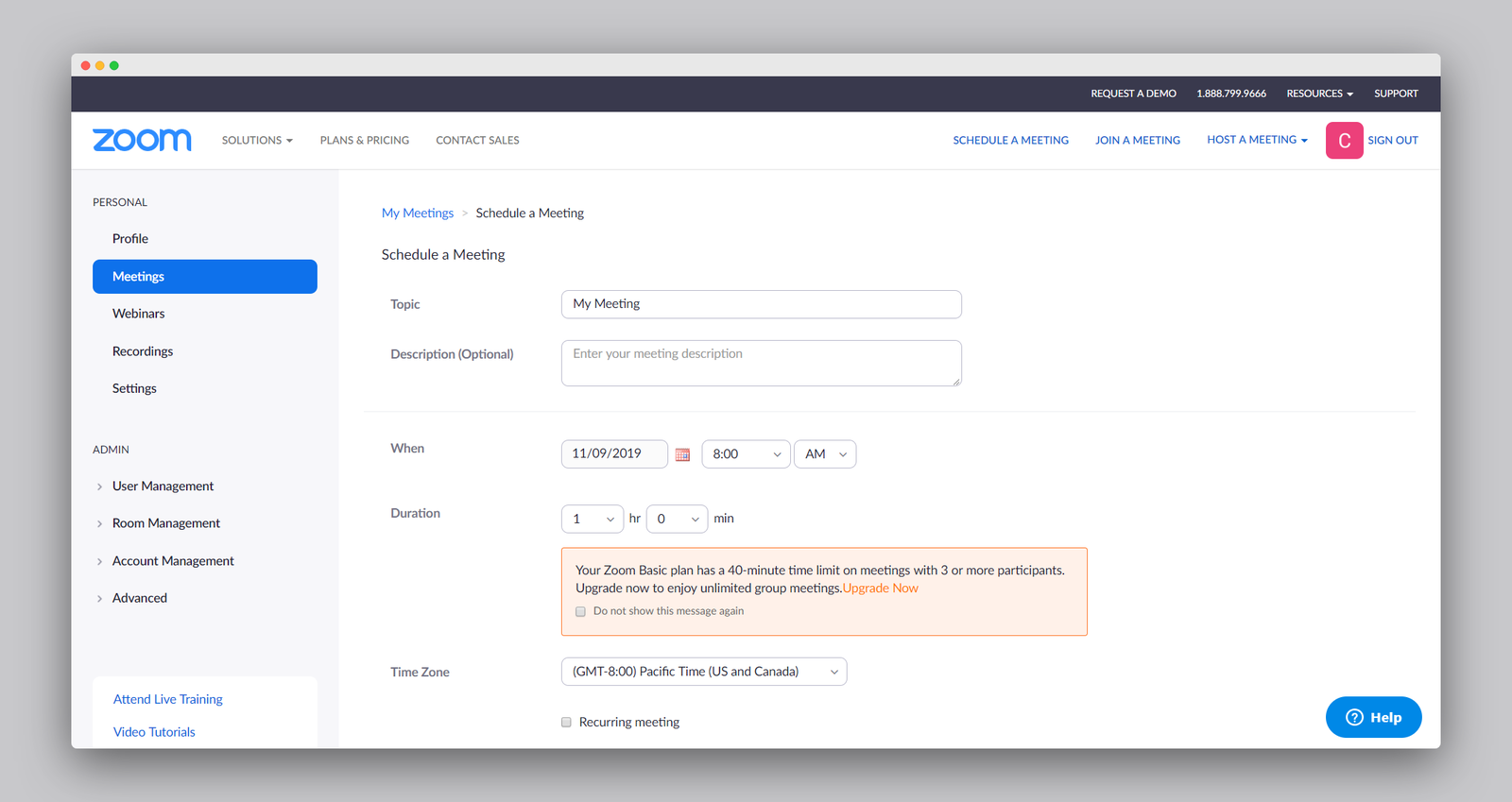
Task: Open the duration minutes dropdown
Action: click(x=677, y=519)
